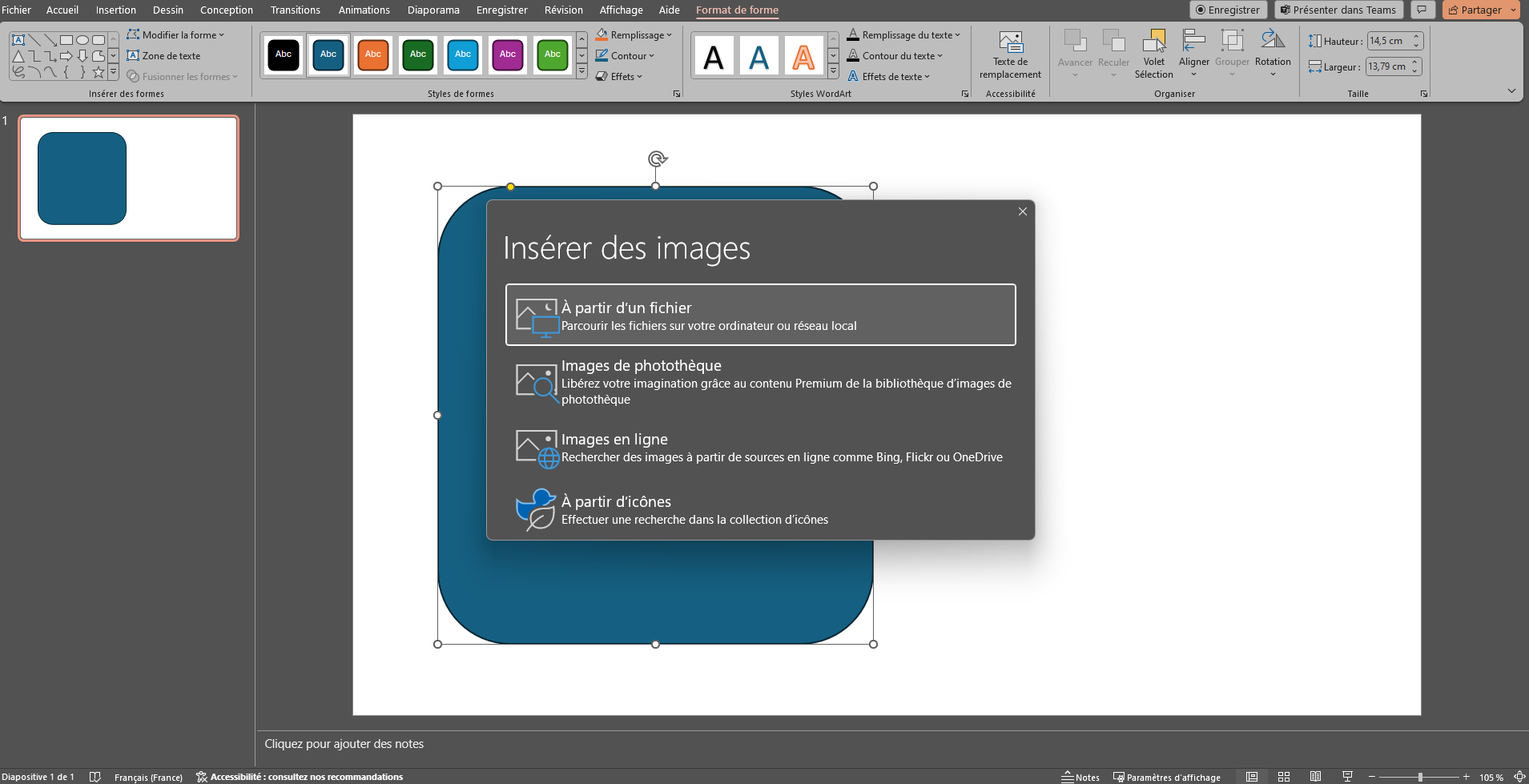Select the text box shape in the gallery
This screenshot has width=1529, height=784.
[18, 40]
